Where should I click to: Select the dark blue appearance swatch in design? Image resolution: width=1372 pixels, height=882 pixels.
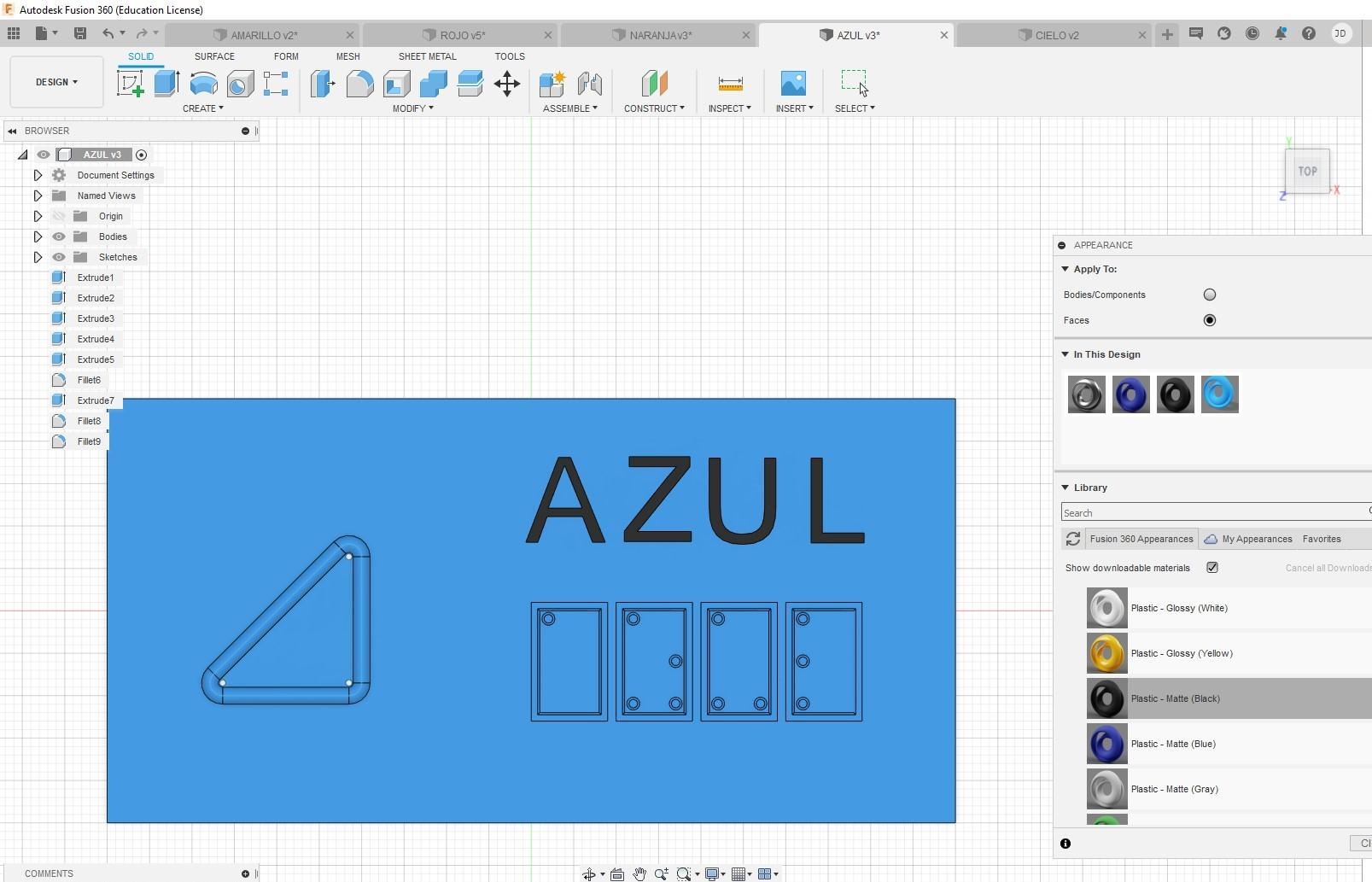tap(1130, 394)
